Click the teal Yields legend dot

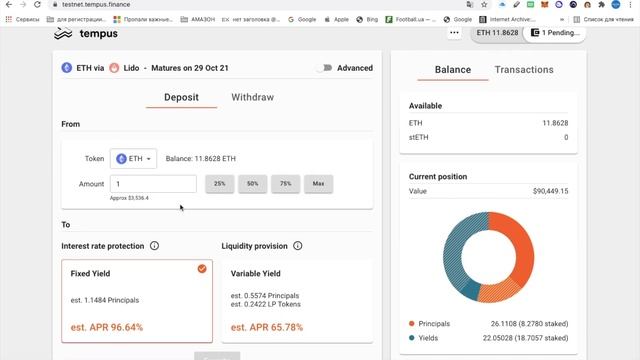click(411, 338)
